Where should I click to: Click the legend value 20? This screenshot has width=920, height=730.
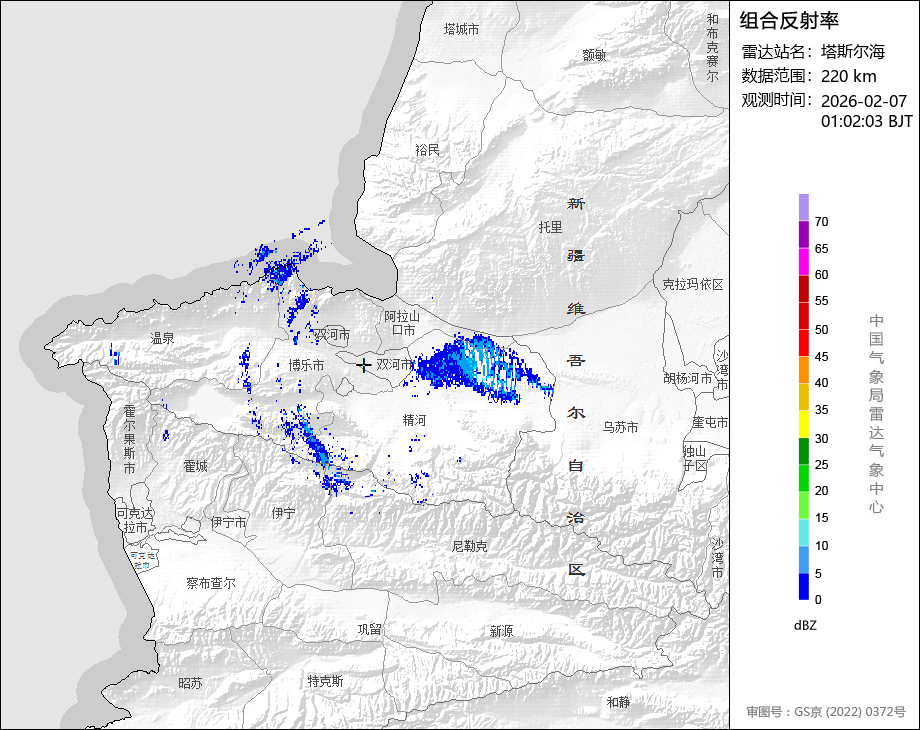point(821,491)
